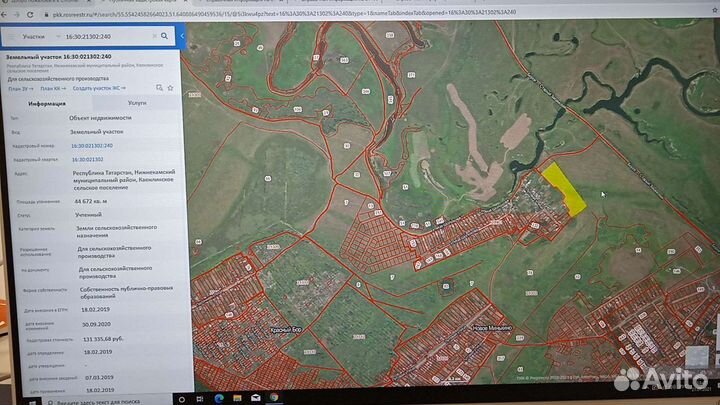720x405 pixels.
Task: Click the Создать участок ЖС link
Action: (x=98, y=88)
